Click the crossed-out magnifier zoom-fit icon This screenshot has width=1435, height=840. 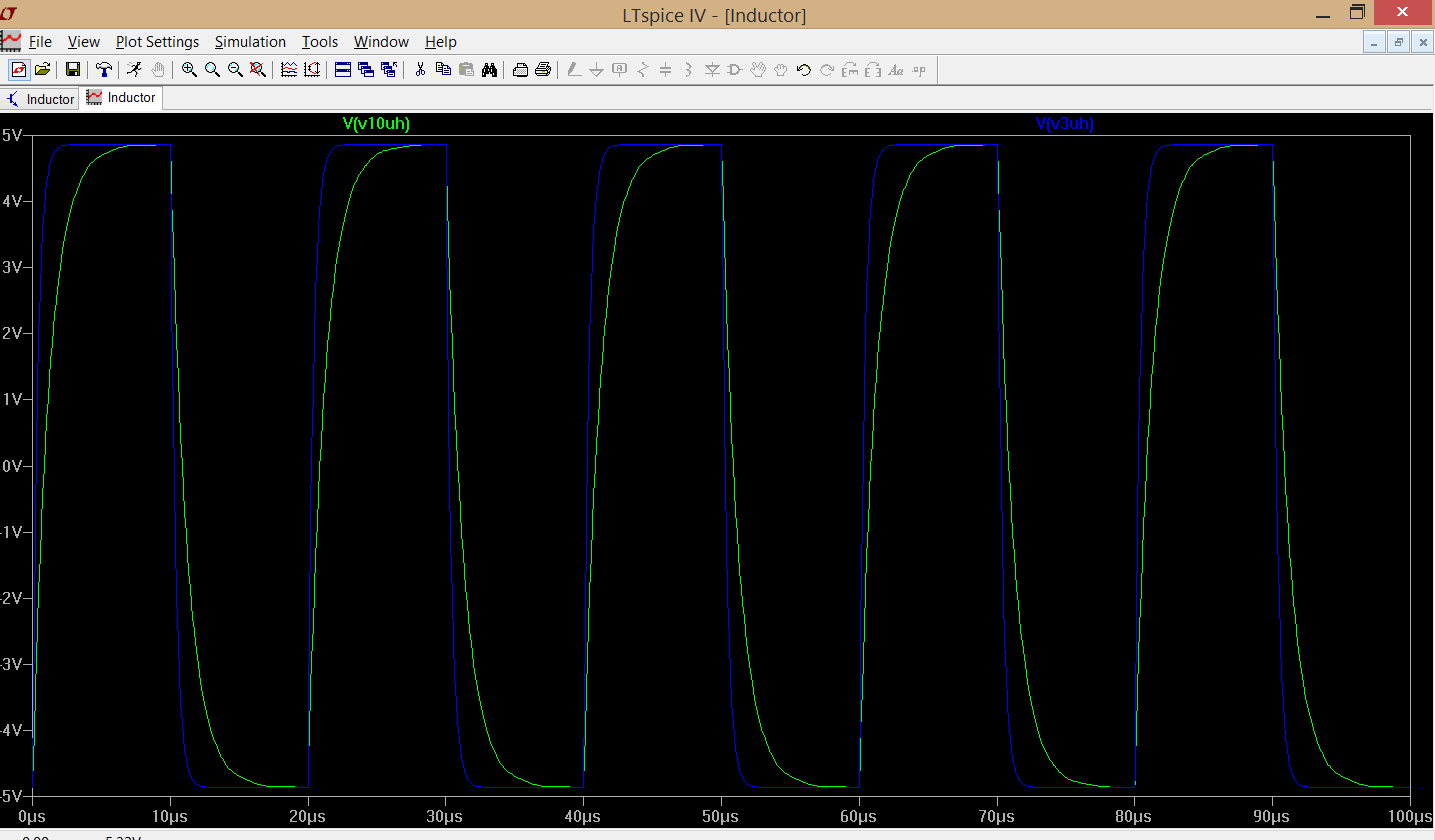click(x=258, y=69)
